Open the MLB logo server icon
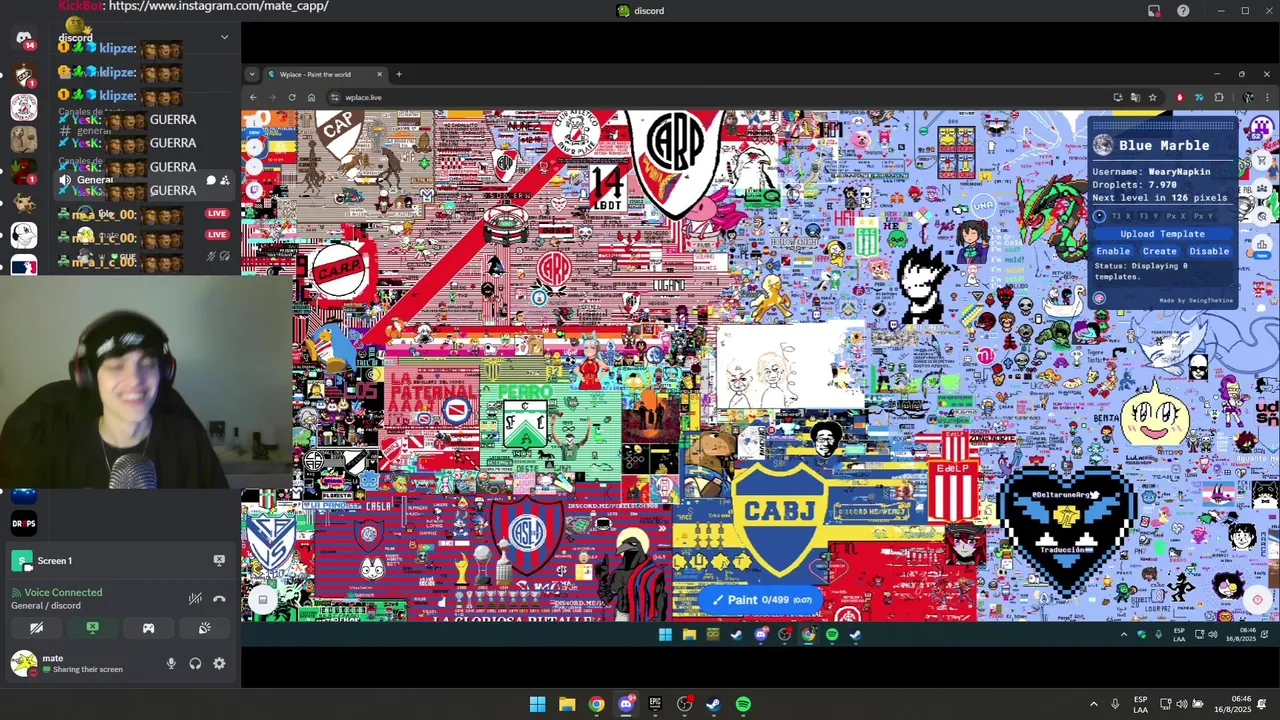 [x=24, y=267]
